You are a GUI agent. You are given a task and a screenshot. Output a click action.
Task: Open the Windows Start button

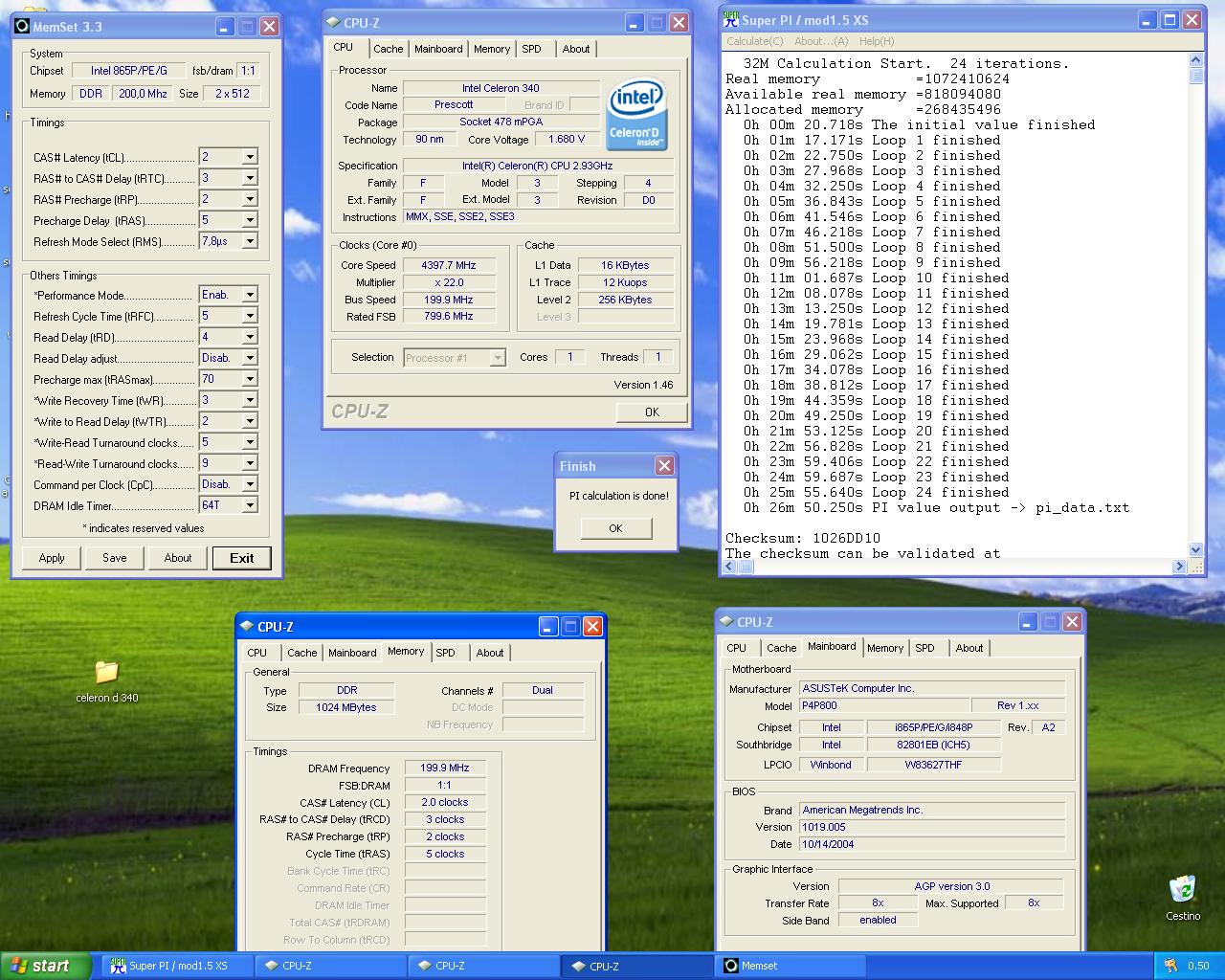click(45, 966)
